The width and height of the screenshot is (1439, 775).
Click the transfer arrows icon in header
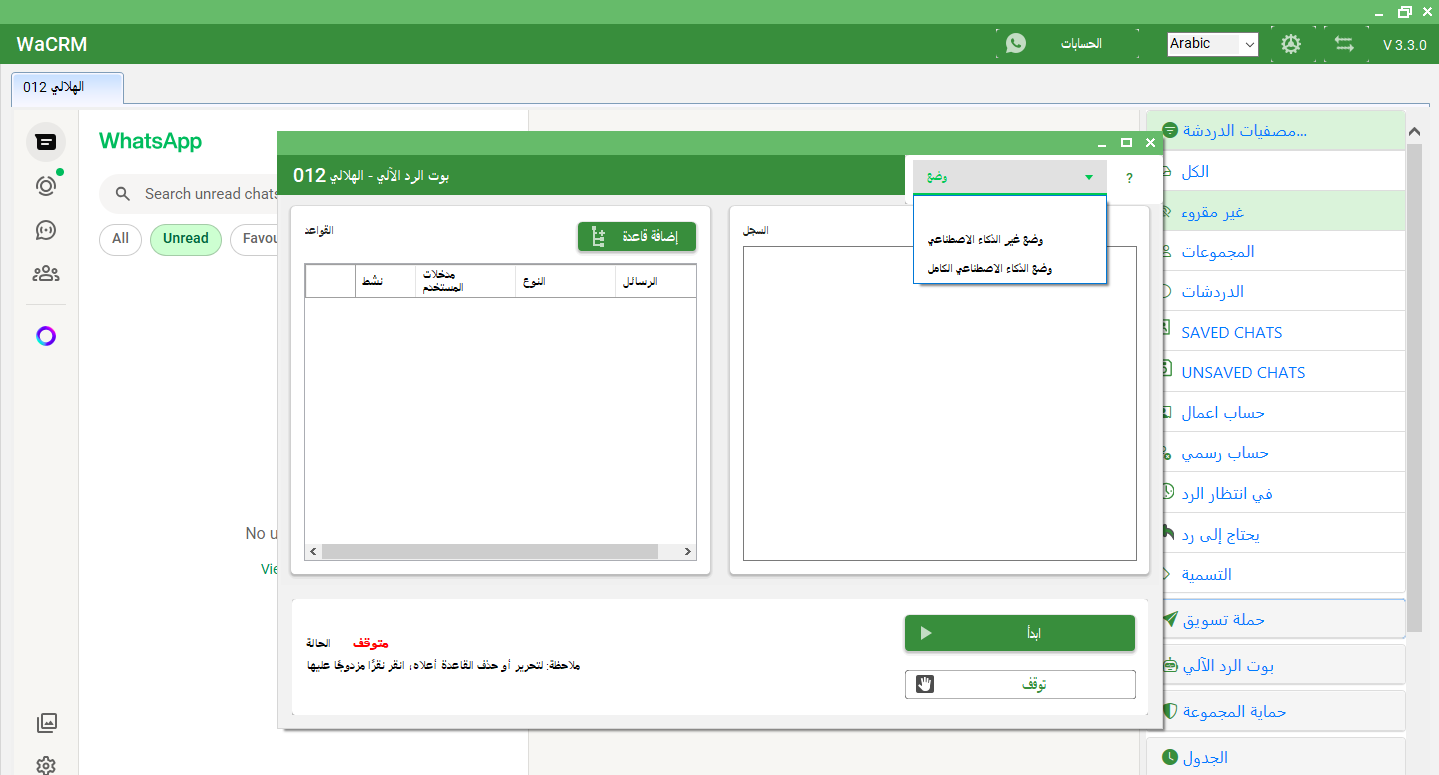point(1344,44)
